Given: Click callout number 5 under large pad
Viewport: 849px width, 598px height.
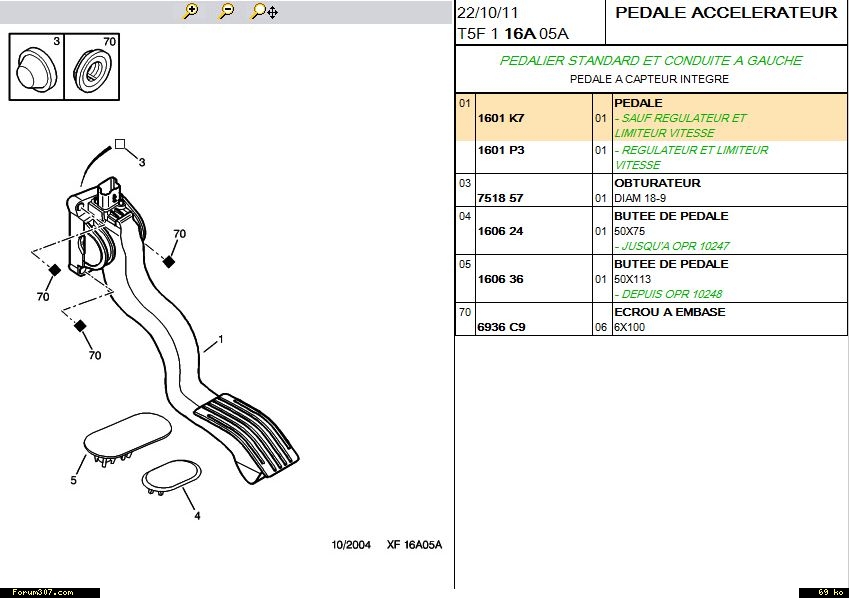Looking at the screenshot, I should (73, 481).
